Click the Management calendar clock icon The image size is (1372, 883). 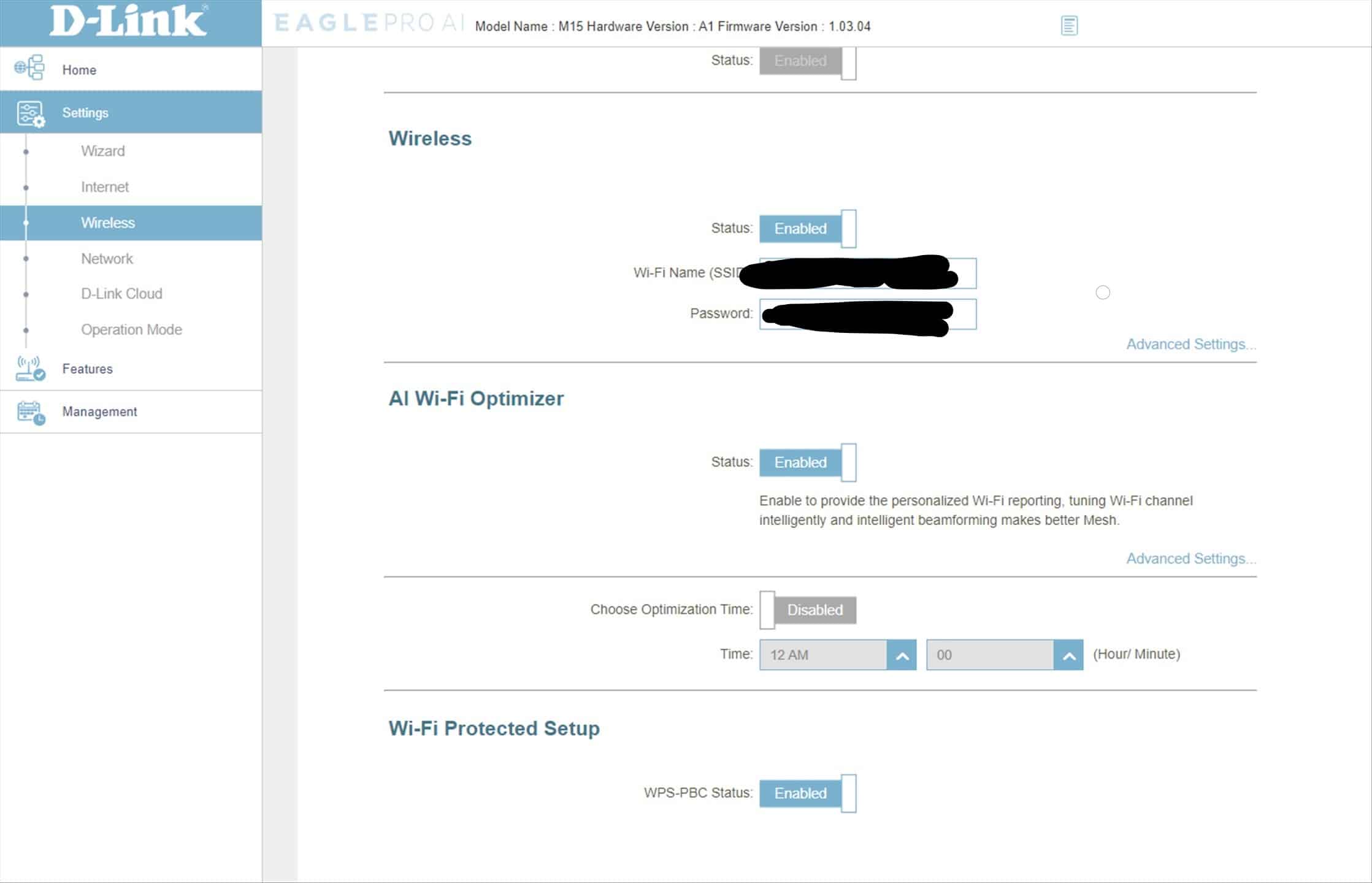pyautogui.click(x=31, y=413)
